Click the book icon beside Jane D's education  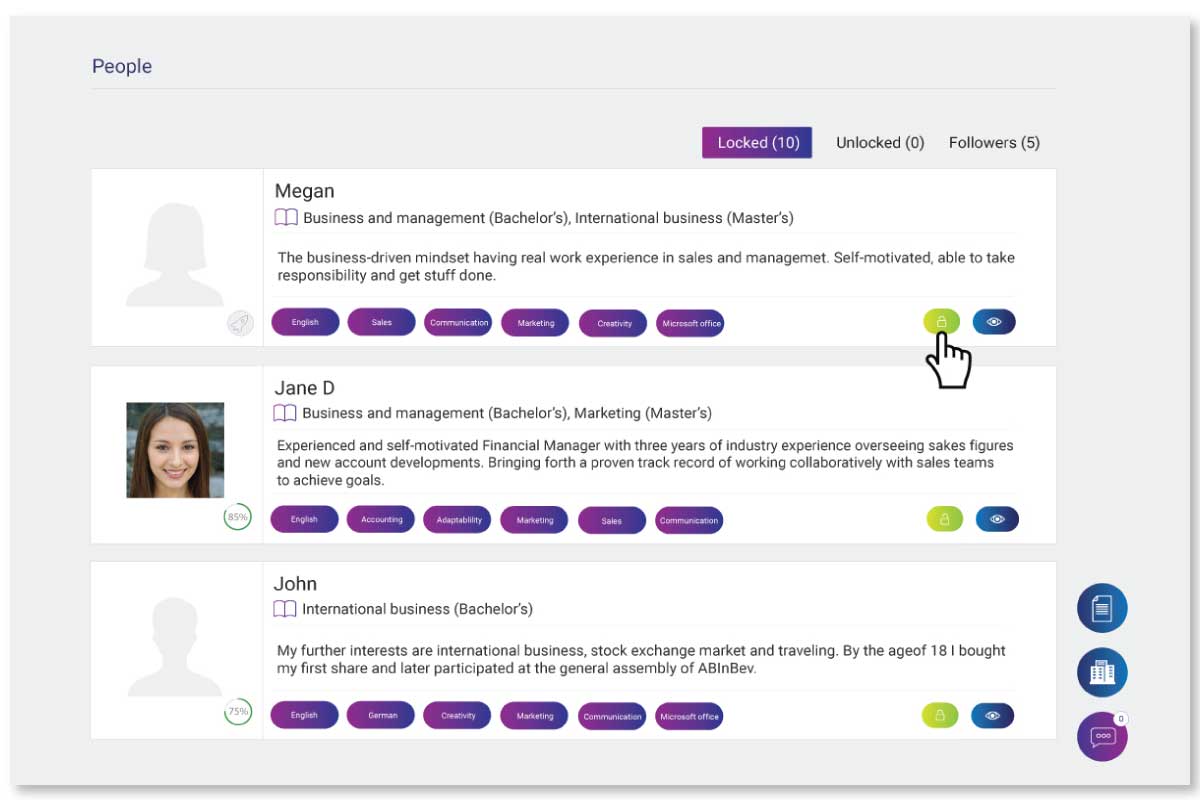point(285,413)
